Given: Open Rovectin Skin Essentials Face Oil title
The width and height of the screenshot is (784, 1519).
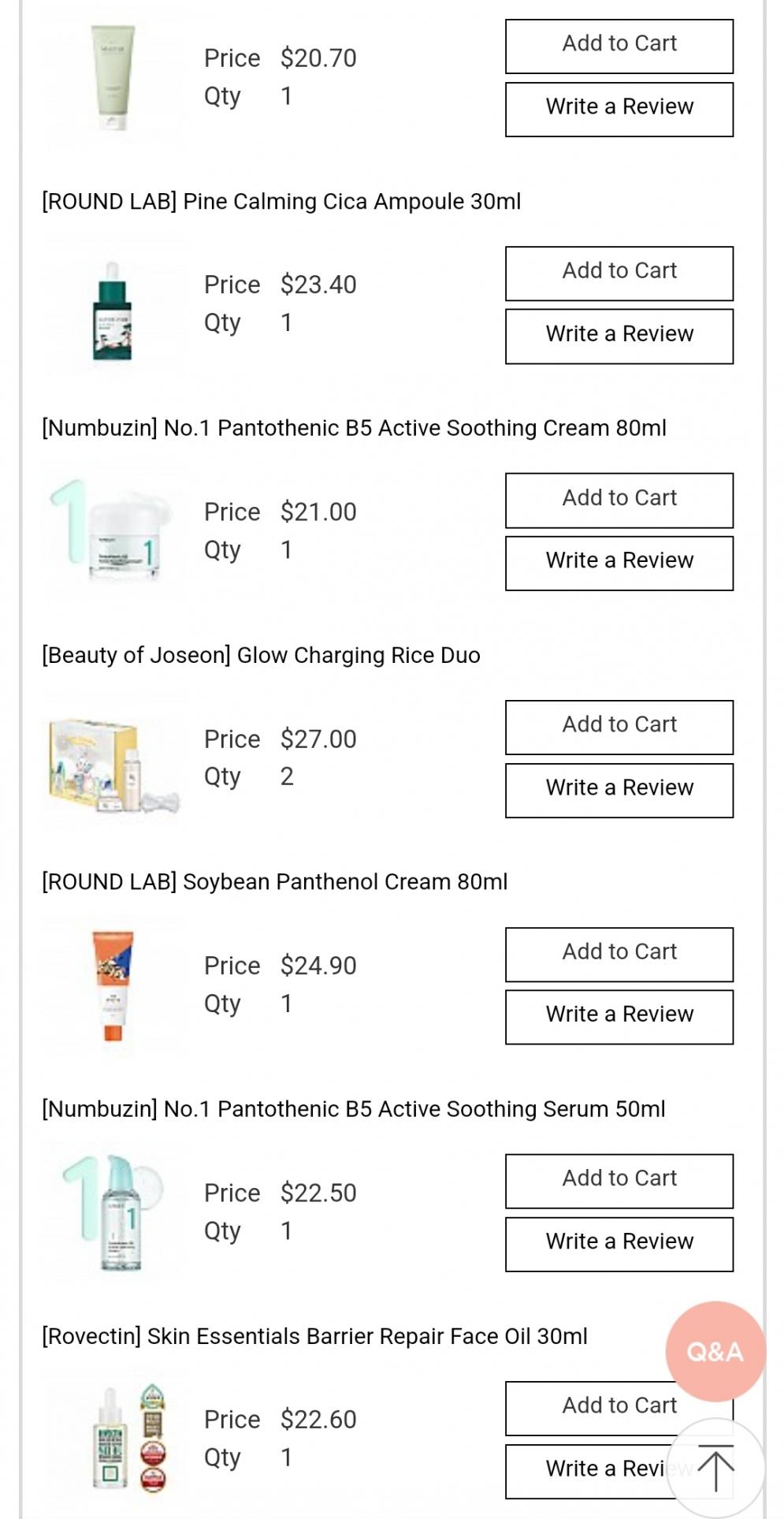Looking at the screenshot, I should point(314,1336).
